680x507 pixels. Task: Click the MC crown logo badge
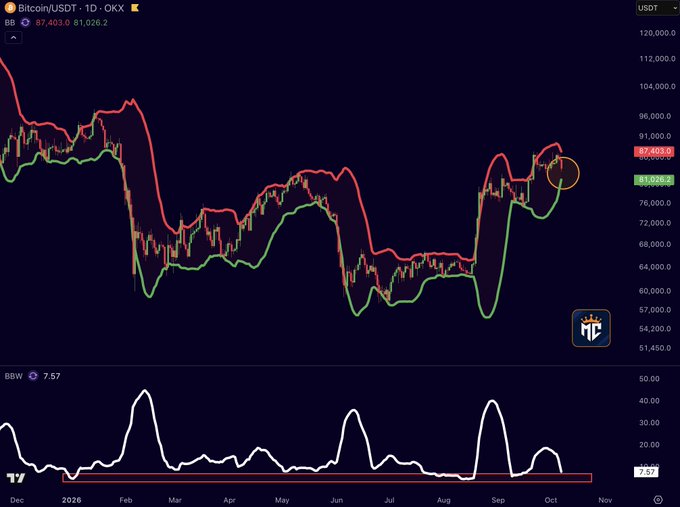pos(591,328)
